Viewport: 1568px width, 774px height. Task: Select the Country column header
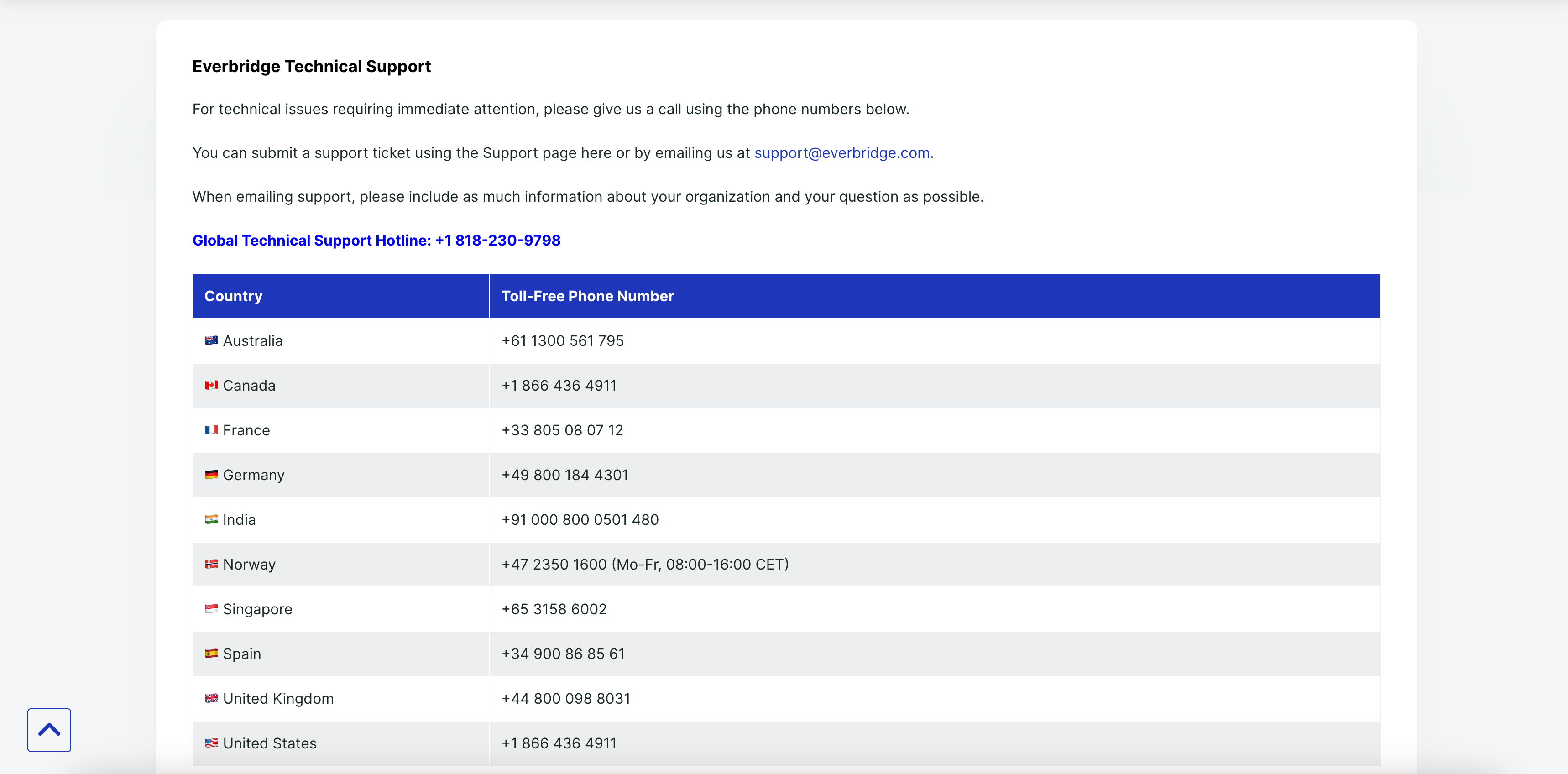(341, 296)
